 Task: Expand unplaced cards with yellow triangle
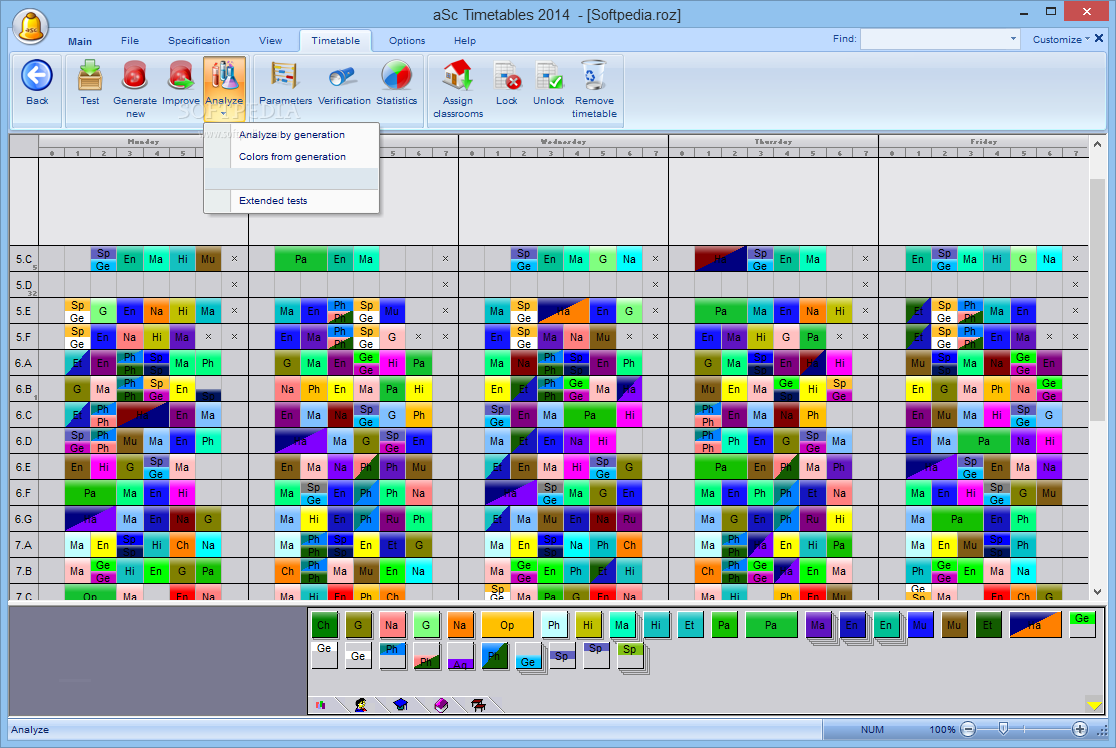1095,705
